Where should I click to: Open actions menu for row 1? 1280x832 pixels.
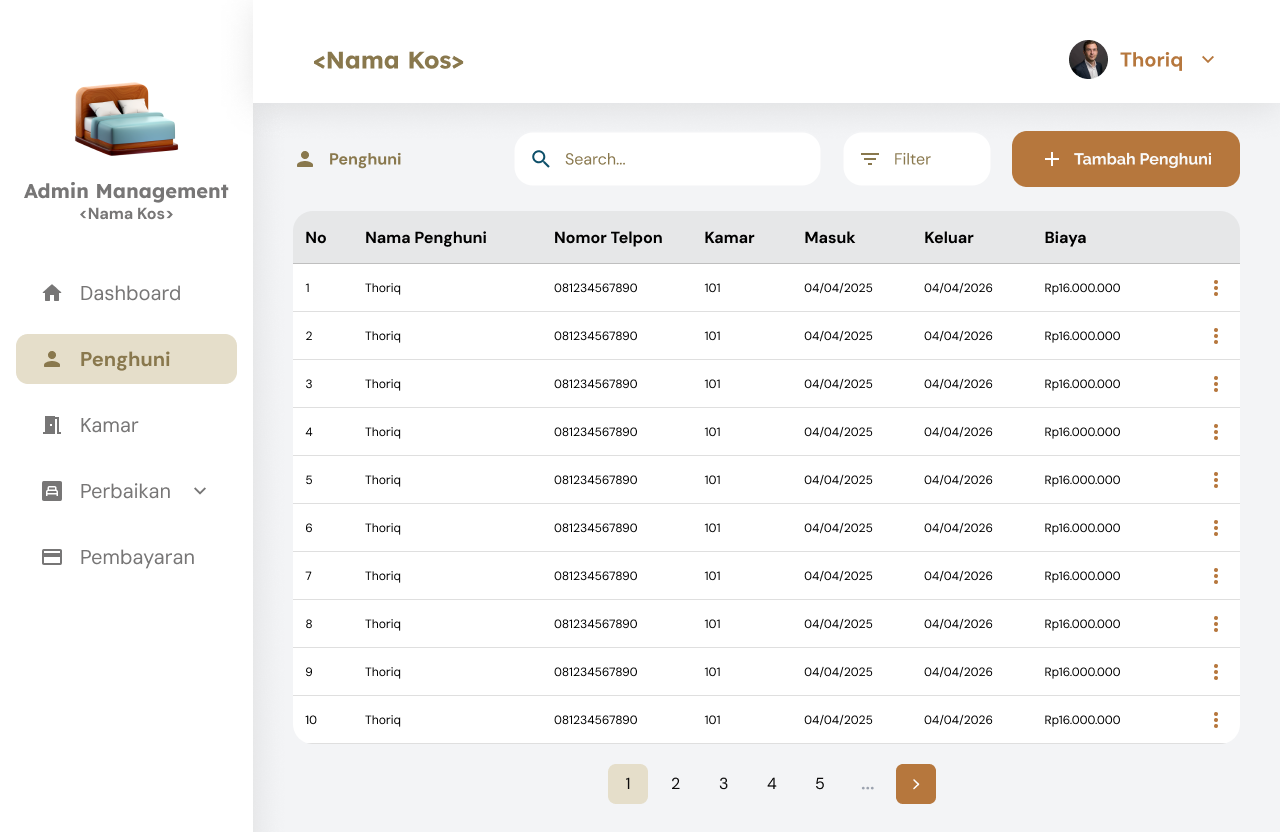1216,287
